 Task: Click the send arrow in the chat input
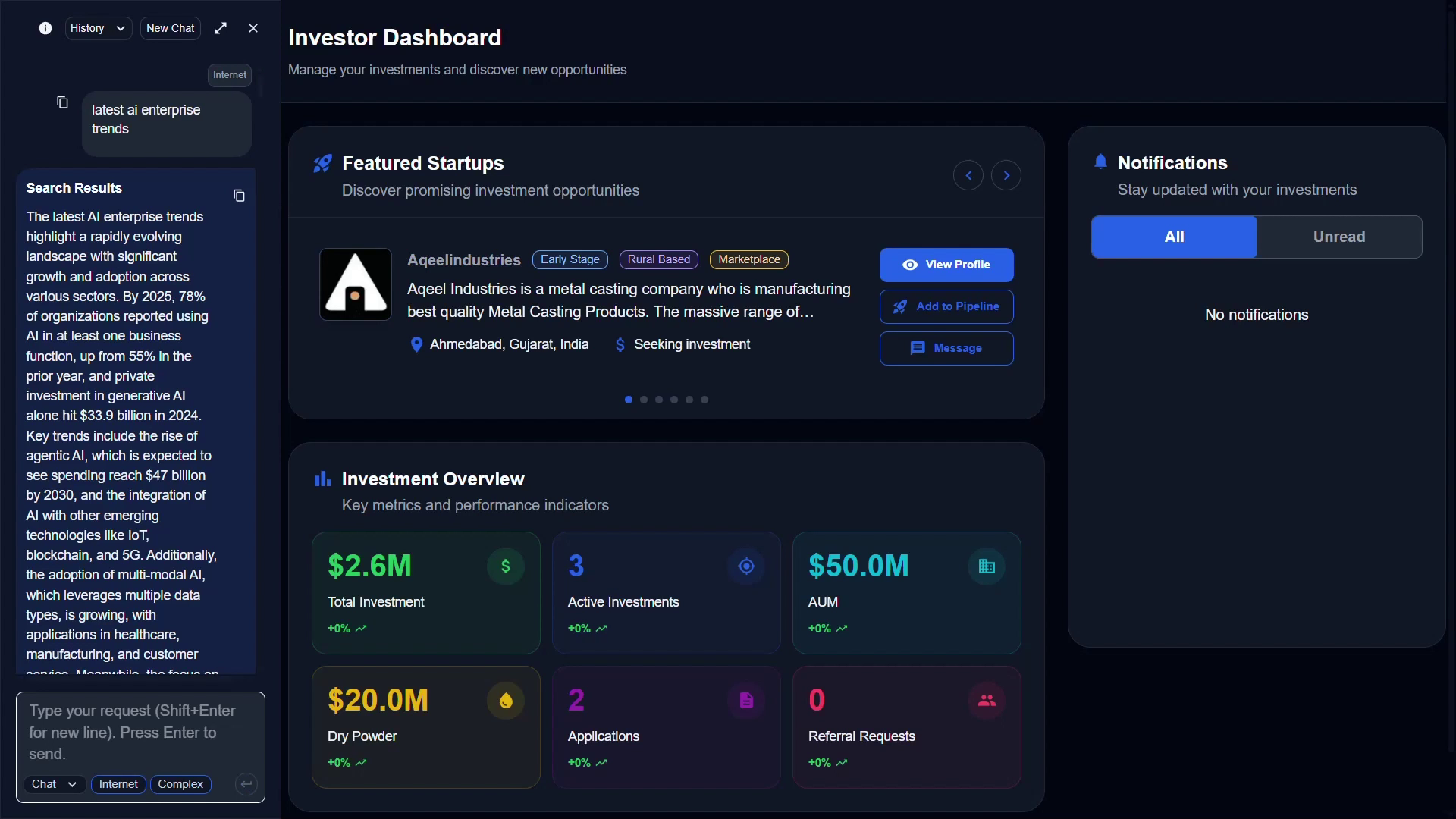pyautogui.click(x=245, y=784)
